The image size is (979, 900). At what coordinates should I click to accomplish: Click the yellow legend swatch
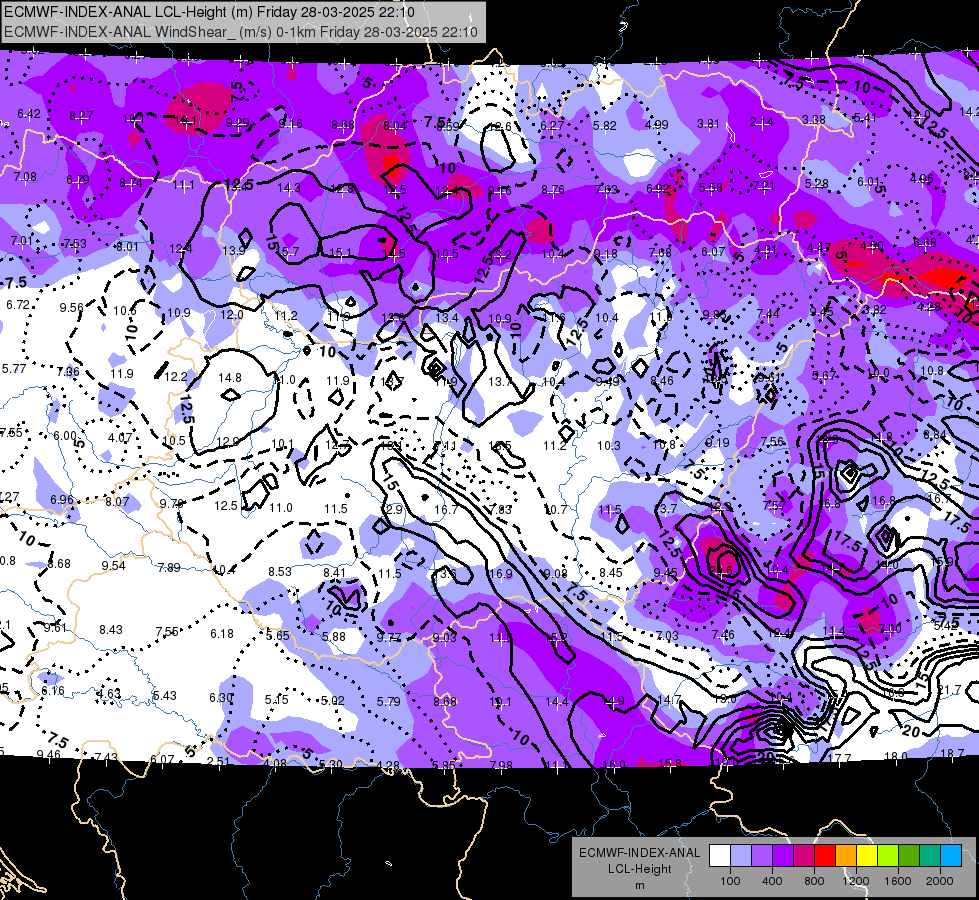click(867, 855)
